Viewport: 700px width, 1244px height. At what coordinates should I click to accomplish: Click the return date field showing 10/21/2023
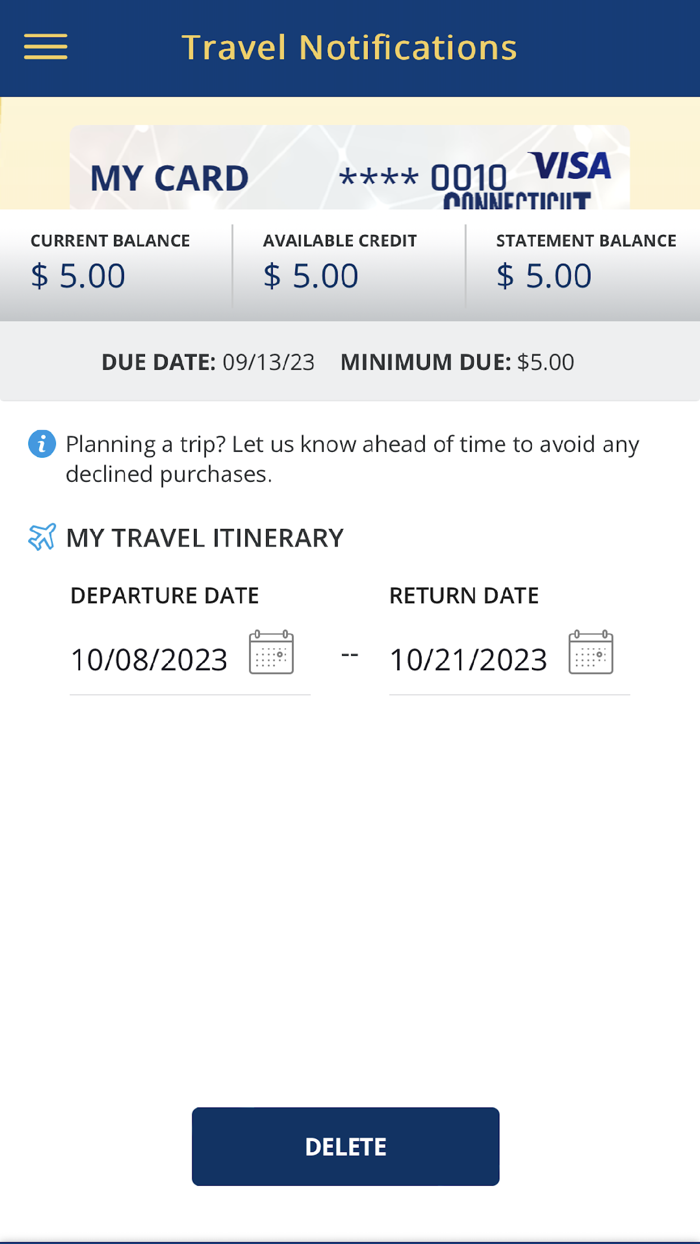(467, 659)
